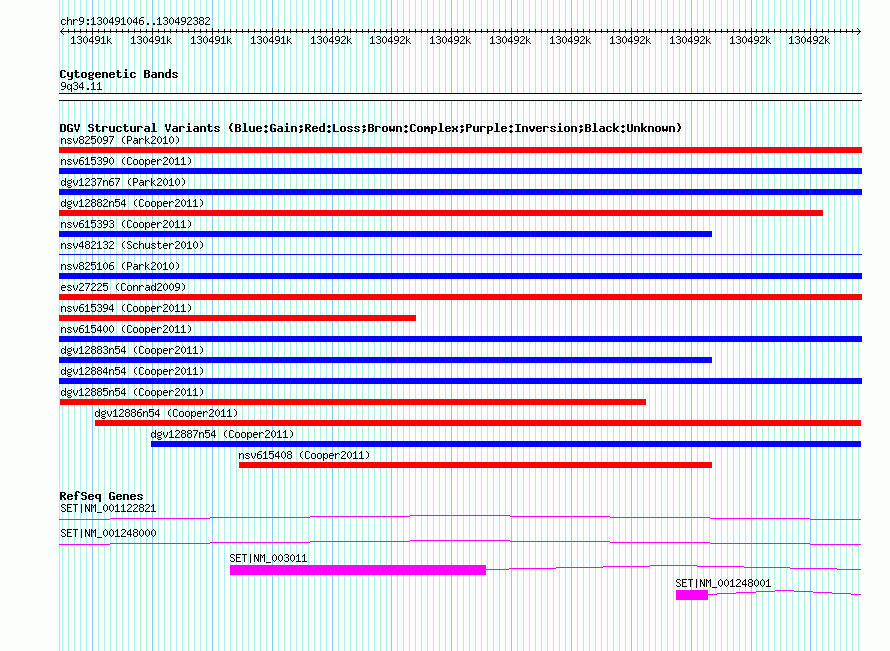Screen dimensions: 890x651
Task: Click the 9q34.11 cytogenetic band label
Action: pyautogui.click(x=81, y=86)
